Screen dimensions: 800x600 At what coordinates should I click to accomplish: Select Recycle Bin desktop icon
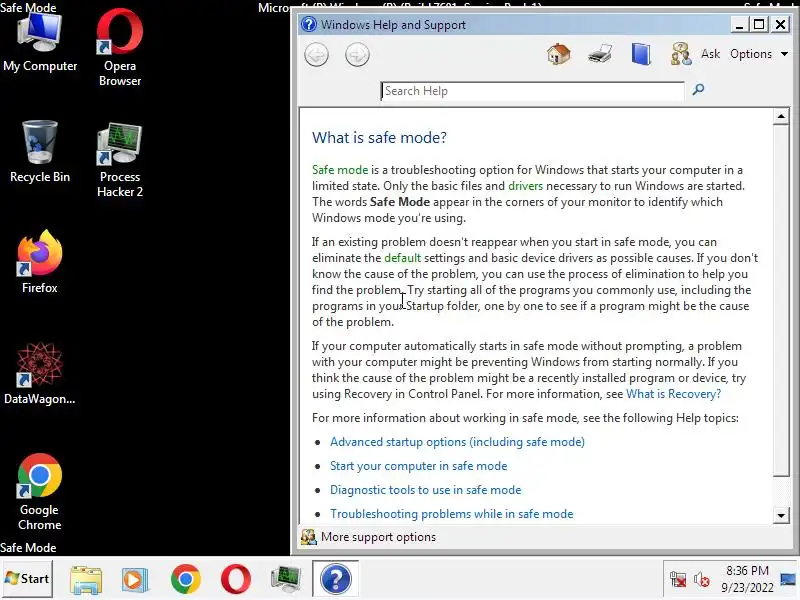(40, 152)
